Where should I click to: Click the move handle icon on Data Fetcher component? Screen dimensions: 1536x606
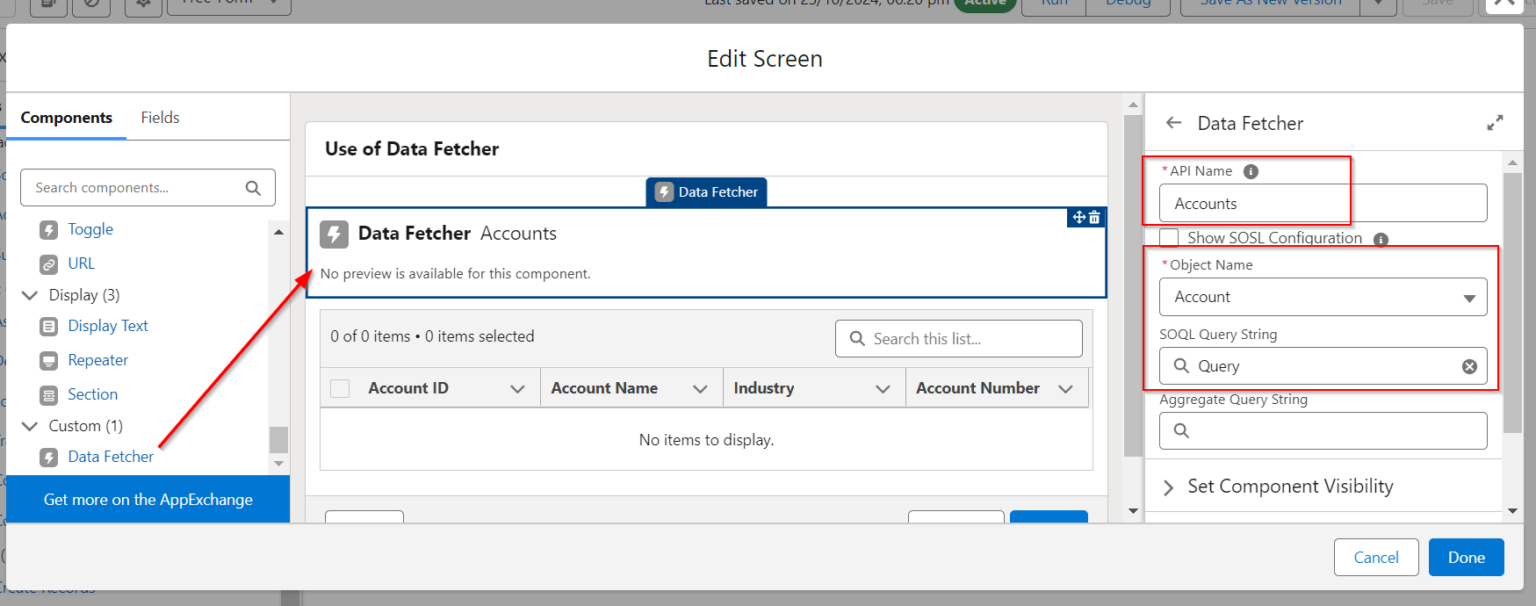coord(1078,218)
